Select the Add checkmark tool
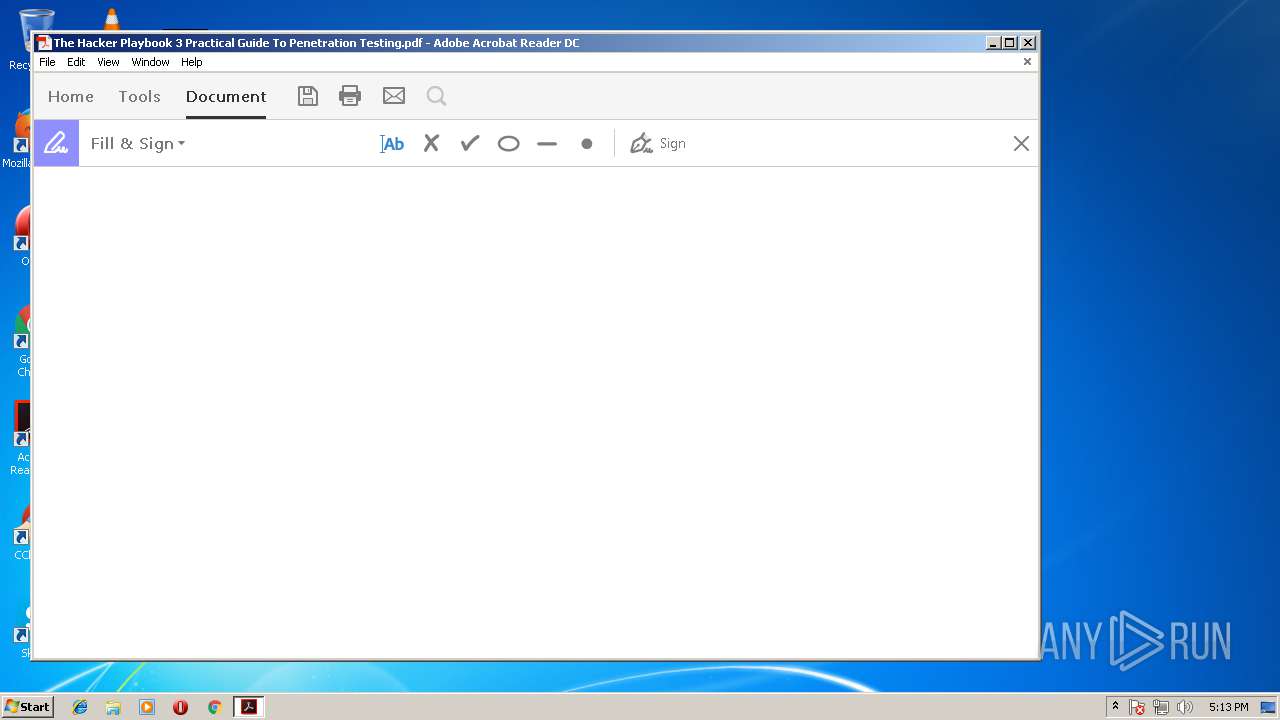Image resolution: width=1280 pixels, height=720 pixels. (470, 144)
